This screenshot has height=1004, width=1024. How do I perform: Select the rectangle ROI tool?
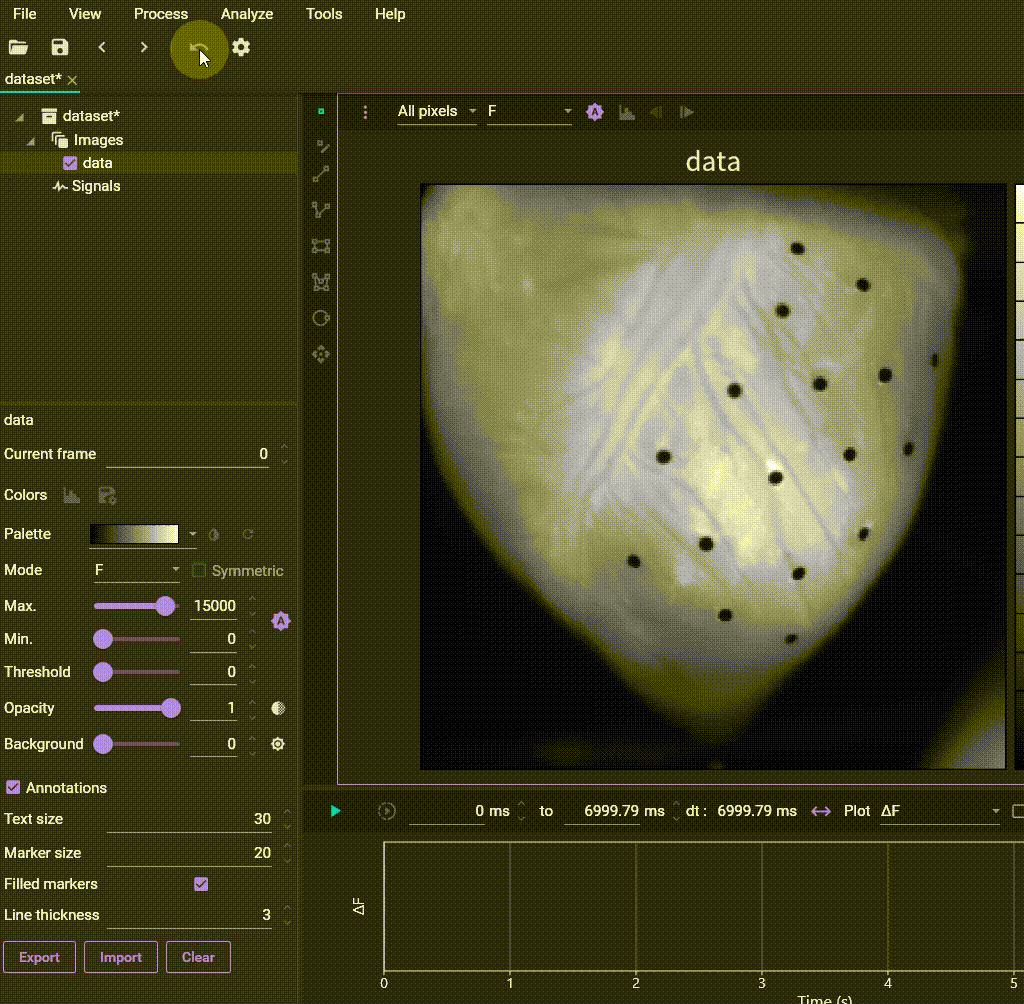tap(321, 246)
